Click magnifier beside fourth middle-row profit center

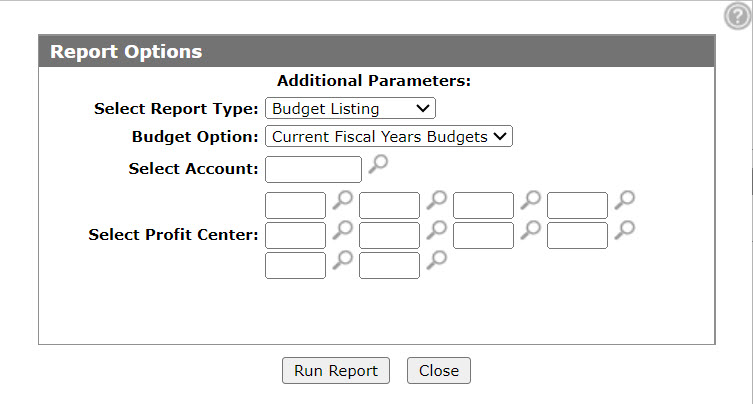625,230
